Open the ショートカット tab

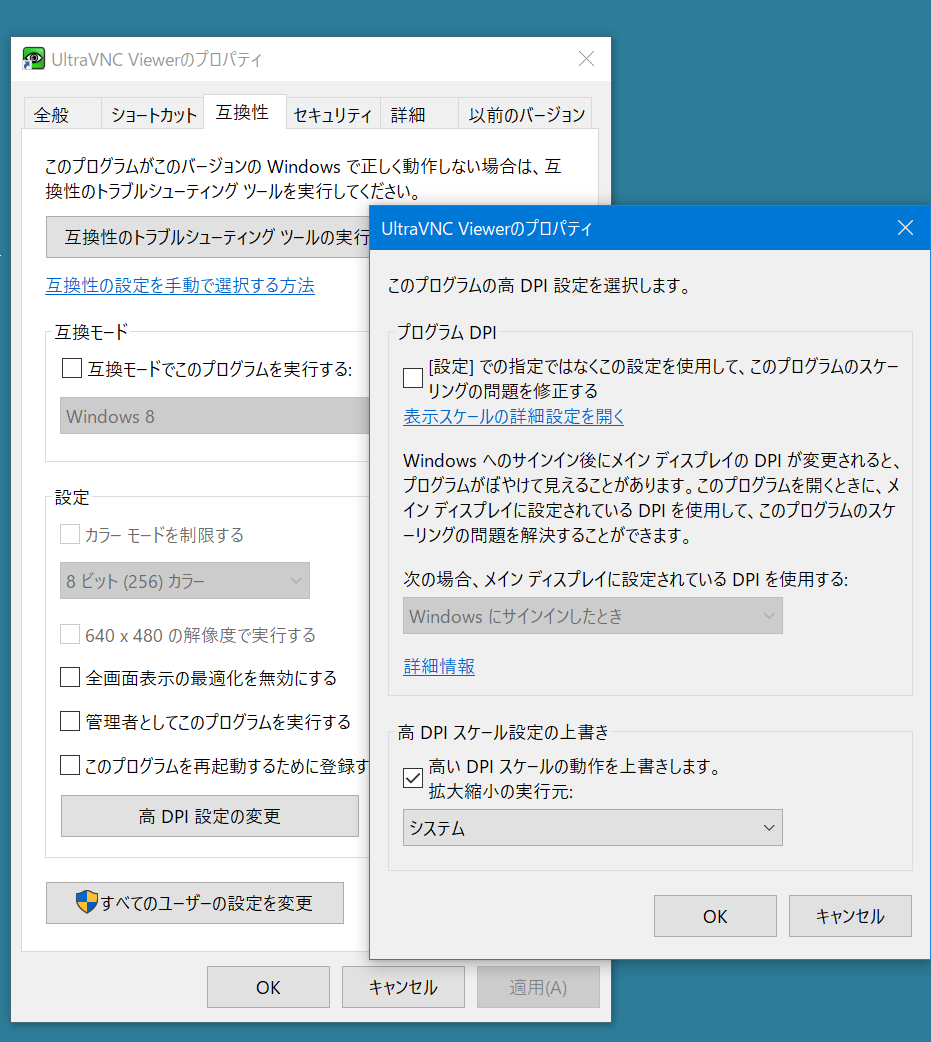(x=154, y=115)
